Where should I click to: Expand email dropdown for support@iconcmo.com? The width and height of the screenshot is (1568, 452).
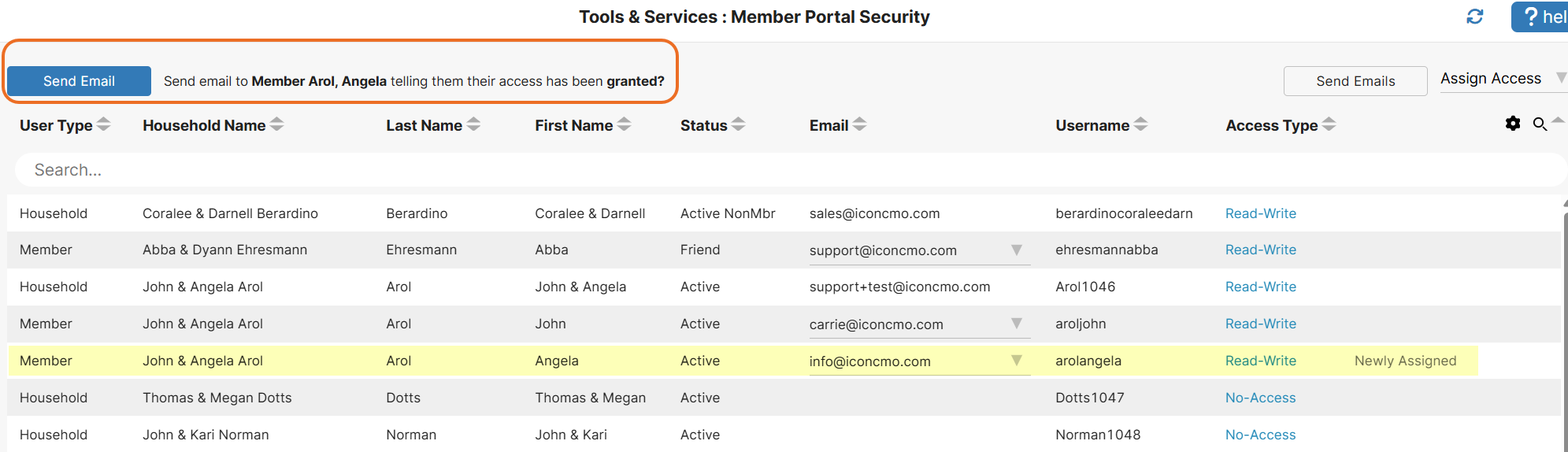pyautogui.click(x=1017, y=250)
